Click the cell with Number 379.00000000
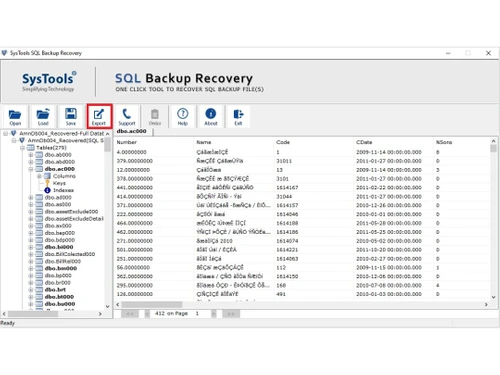This screenshot has width=500, height=375. click(135, 161)
